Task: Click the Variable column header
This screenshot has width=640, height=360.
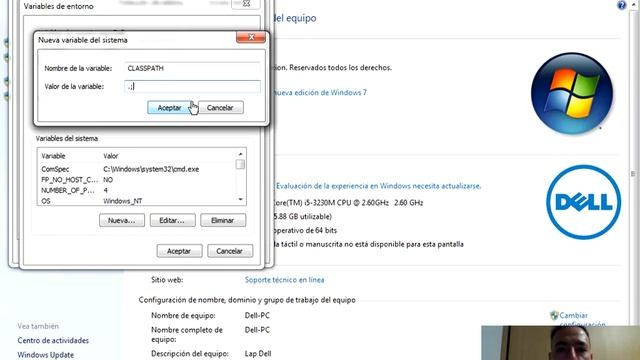Action: pyautogui.click(x=69, y=156)
